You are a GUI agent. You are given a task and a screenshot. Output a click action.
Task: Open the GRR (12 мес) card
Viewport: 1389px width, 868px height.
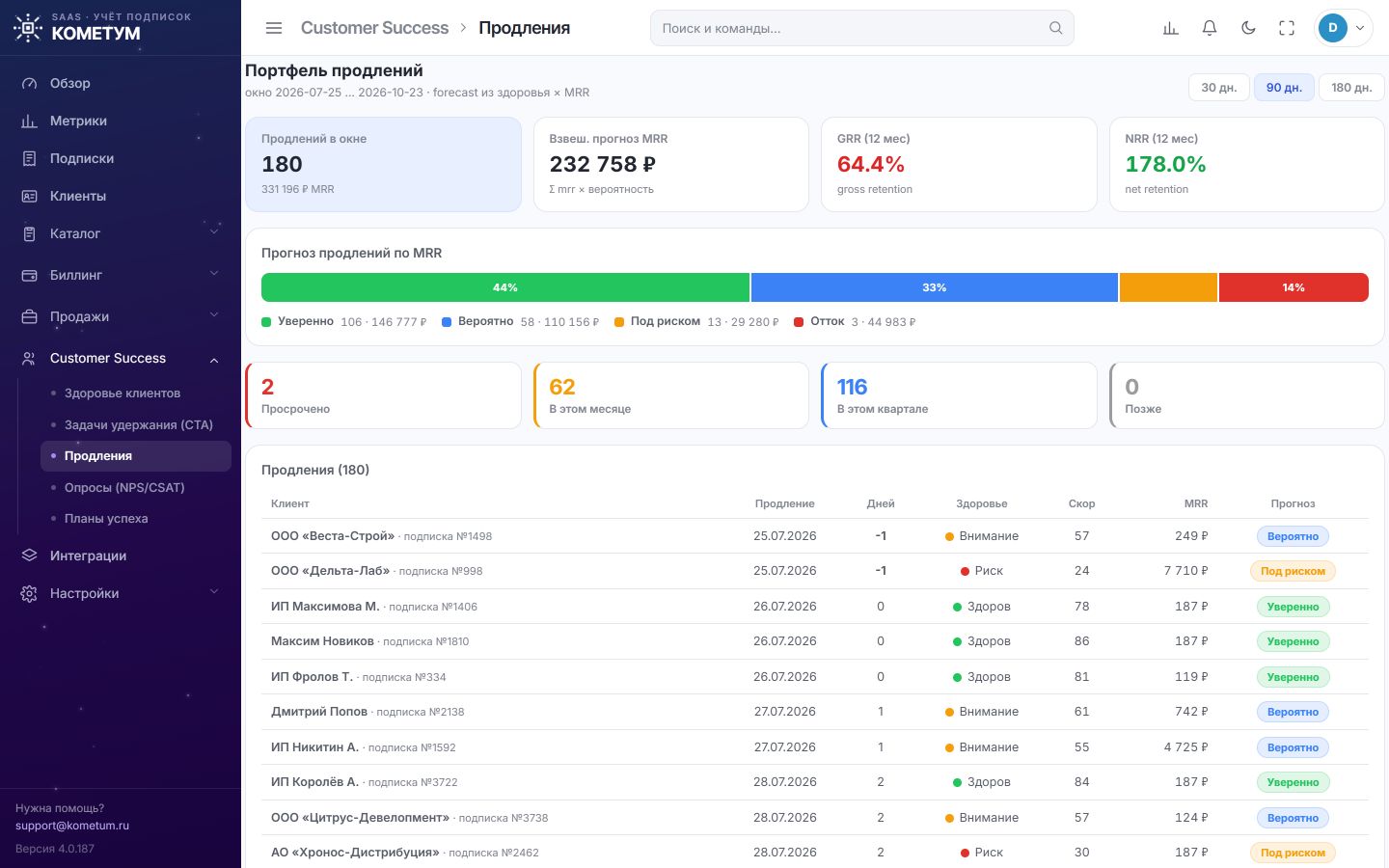click(x=959, y=164)
